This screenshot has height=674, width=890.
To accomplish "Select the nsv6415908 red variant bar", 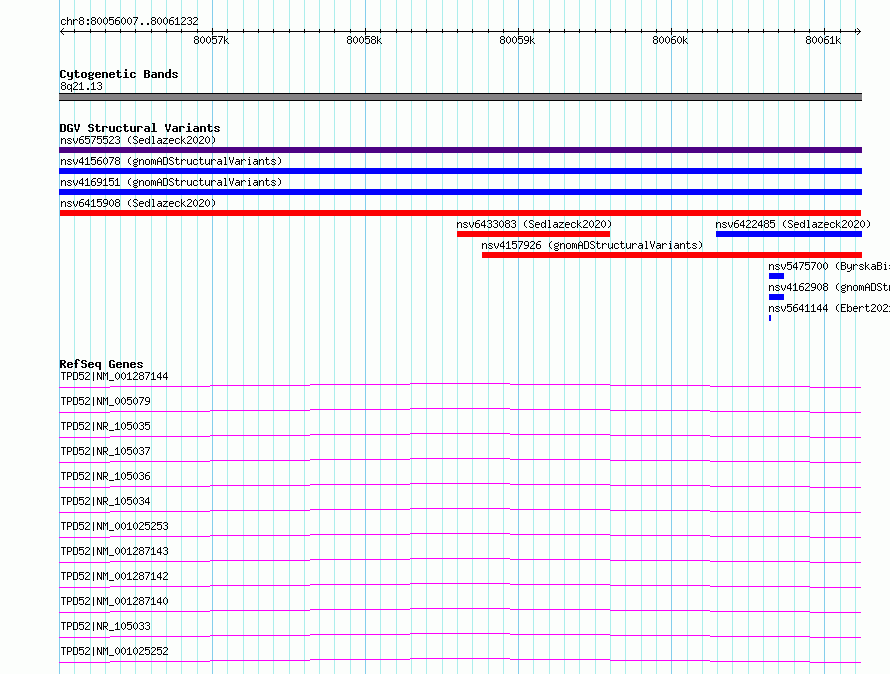I will point(460,213).
